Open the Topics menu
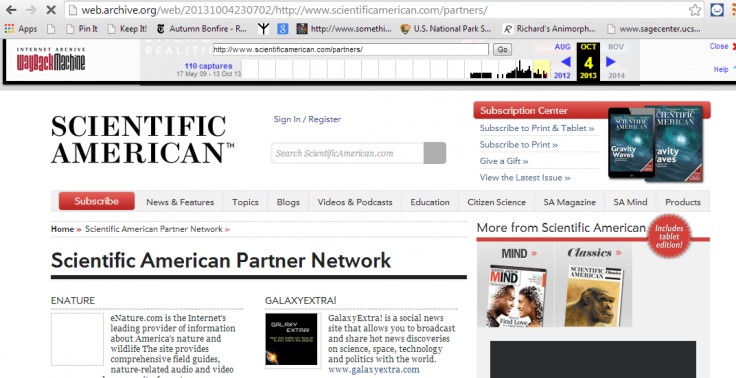Screen dimensions: 736x378 245,202
